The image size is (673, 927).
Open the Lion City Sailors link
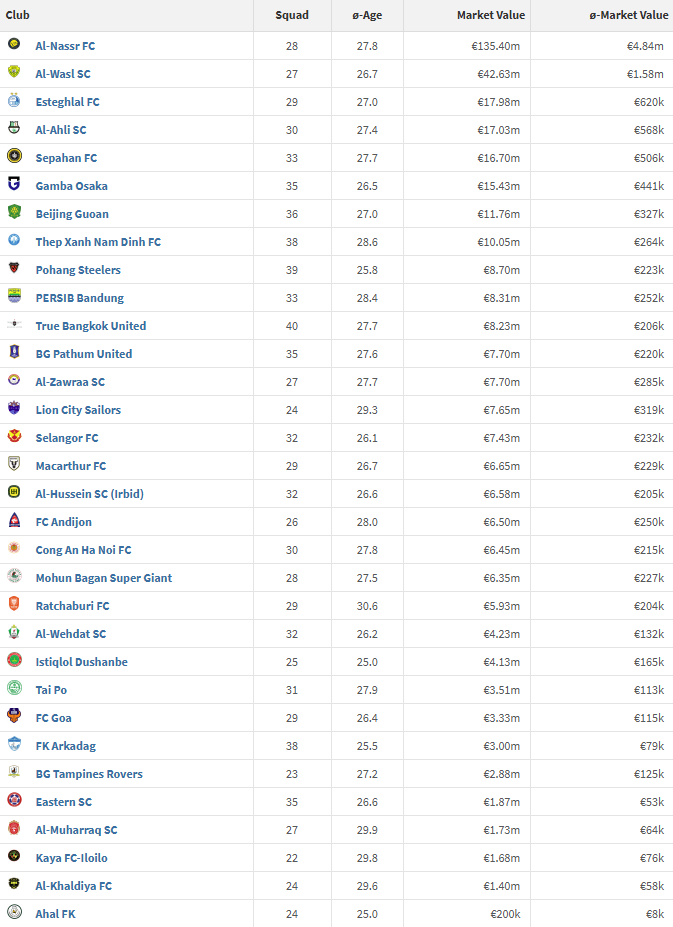tap(78, 410)
